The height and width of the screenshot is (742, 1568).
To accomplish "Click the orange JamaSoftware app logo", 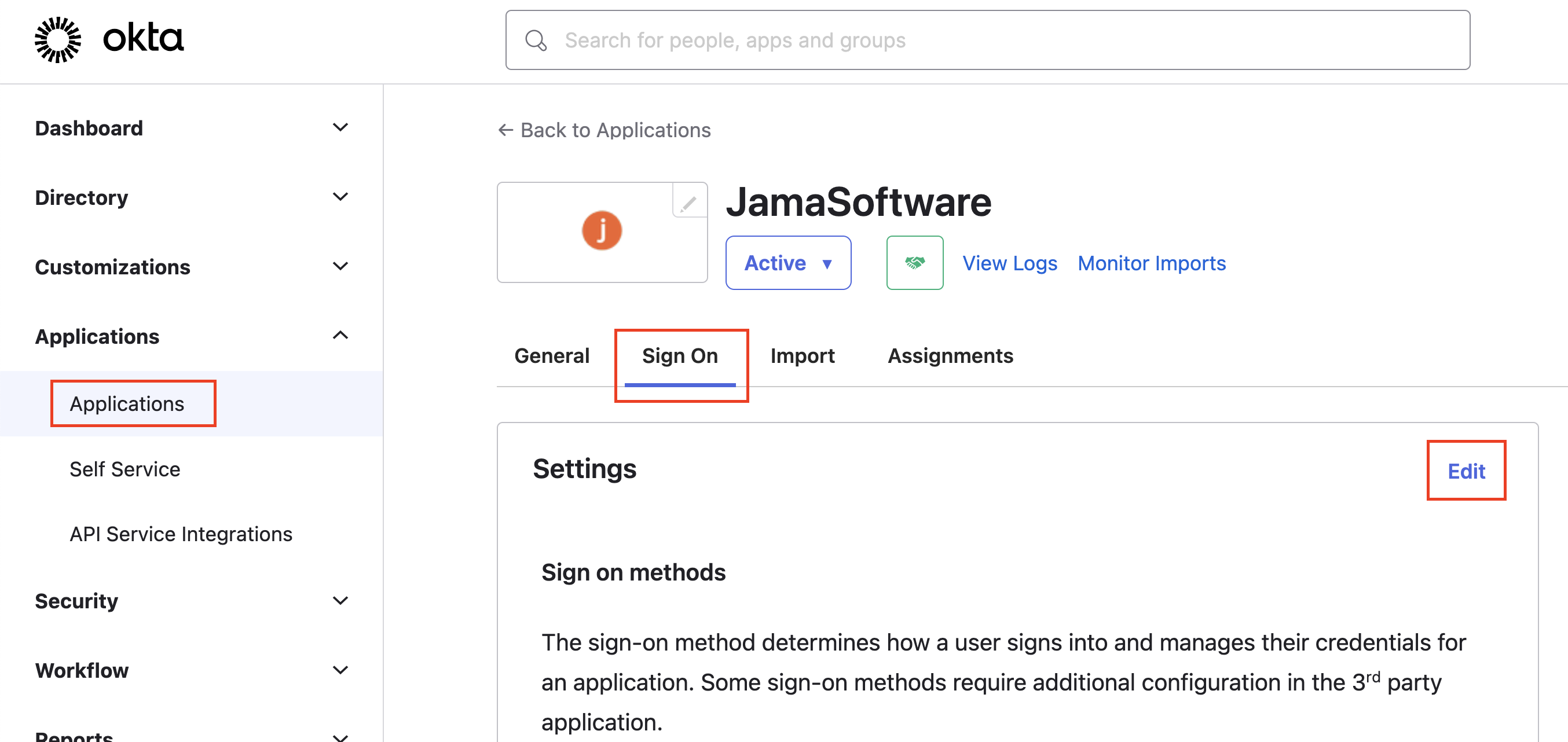I will [602, 231].
